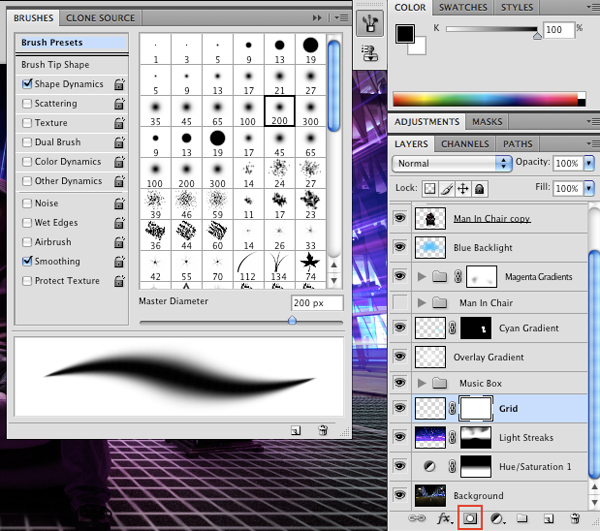Switch to the Channels tab
Viewport: 600px width, 531px height.
tap(465, 144)
